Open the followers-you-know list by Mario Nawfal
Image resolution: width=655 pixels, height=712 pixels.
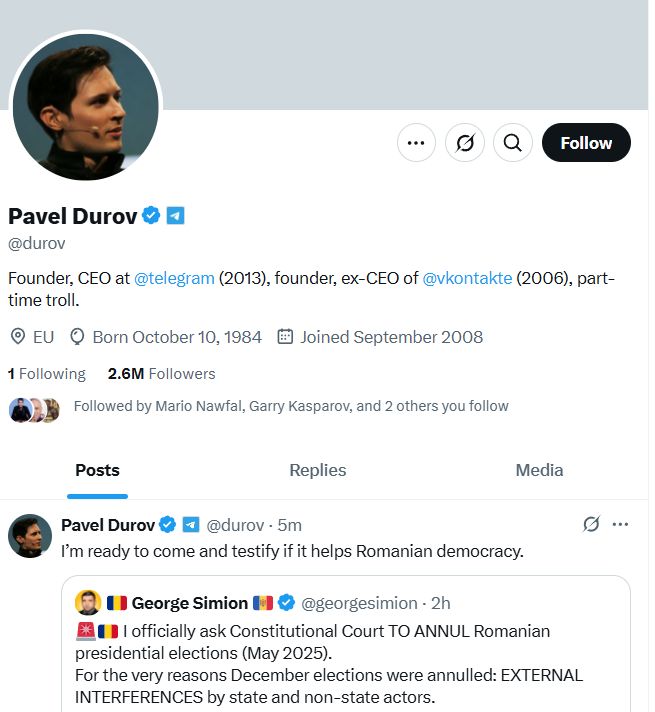coord(291,406)
